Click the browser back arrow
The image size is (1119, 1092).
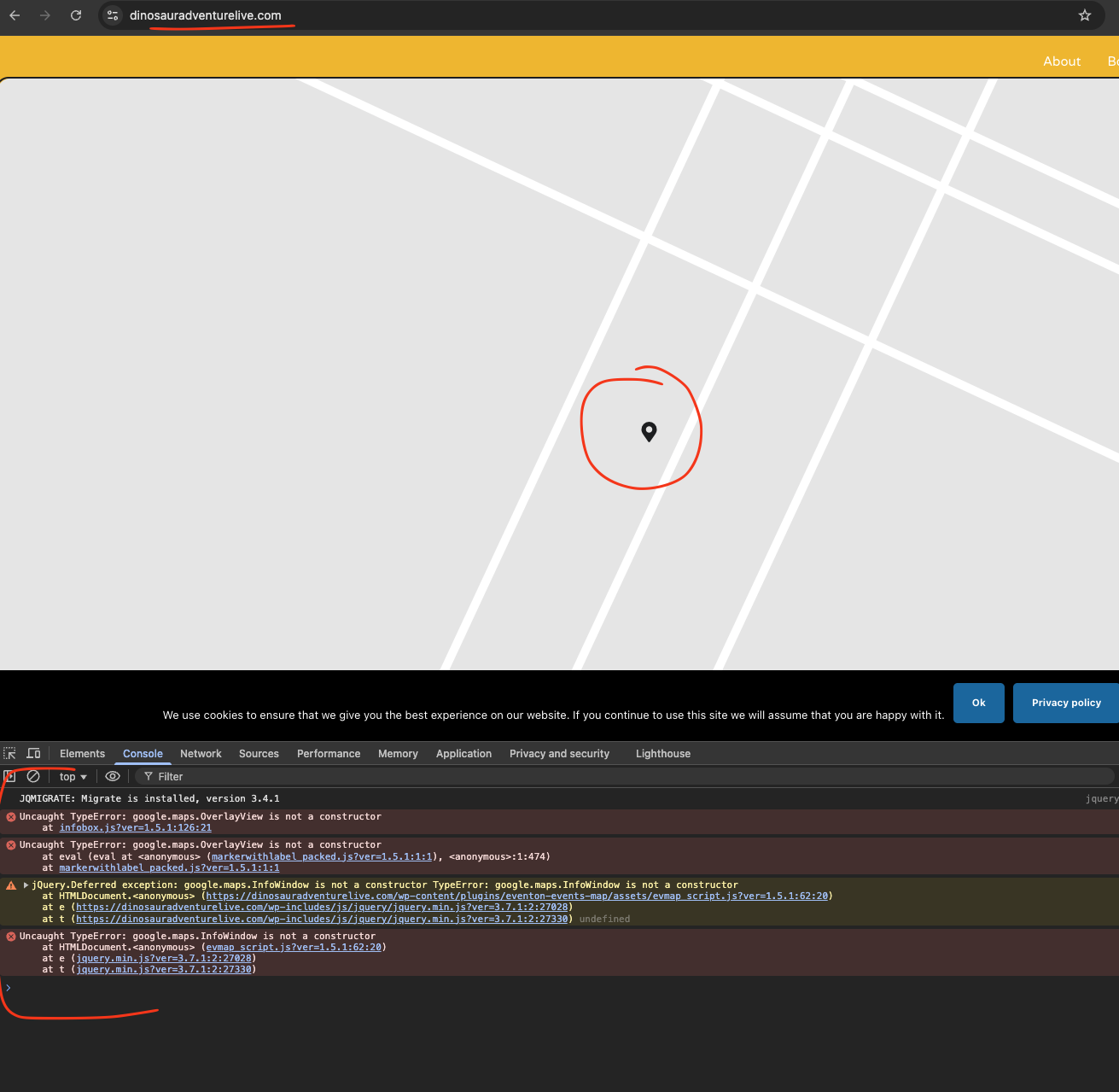[x=15, y=15]
